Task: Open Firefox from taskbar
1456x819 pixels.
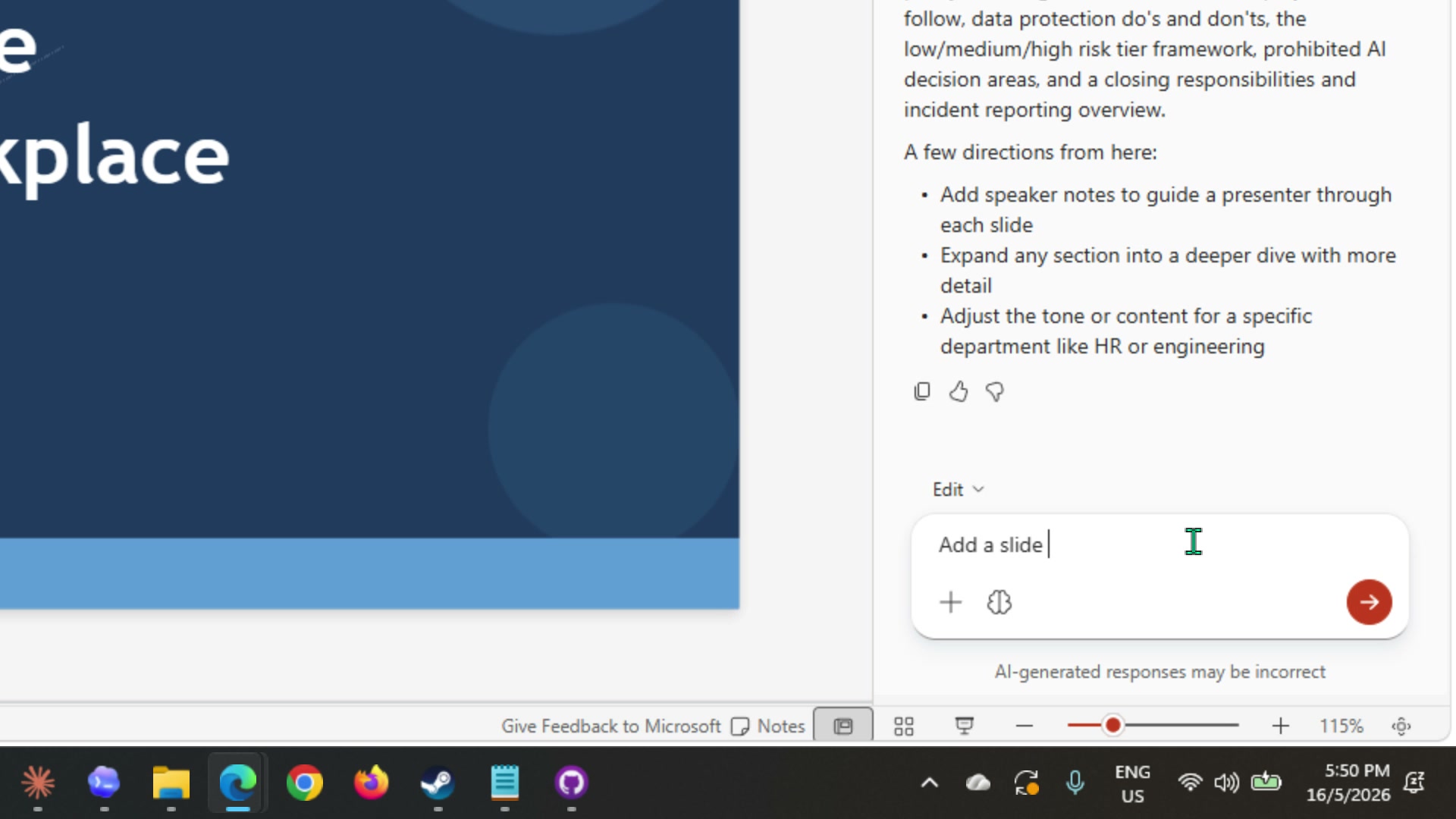Action: [371, 783]
